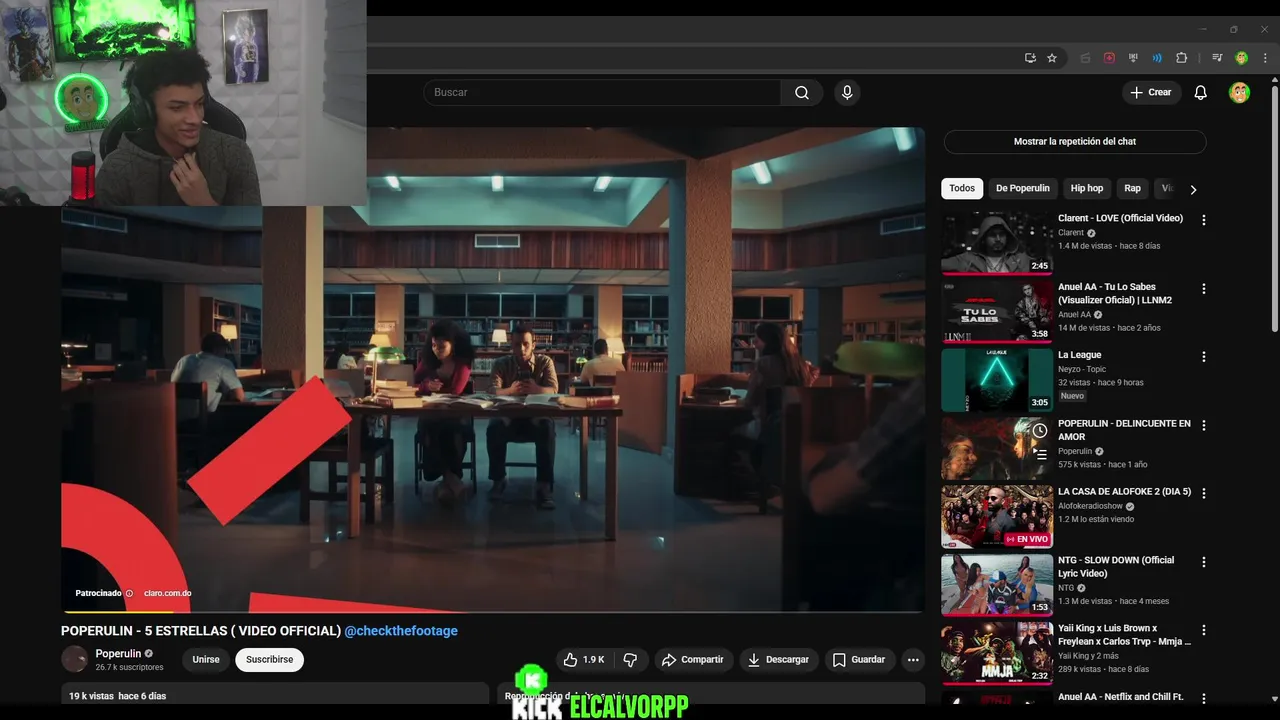Click the video progress bar
Screen dimensions: 1280x720
click(x=493, y=610)
